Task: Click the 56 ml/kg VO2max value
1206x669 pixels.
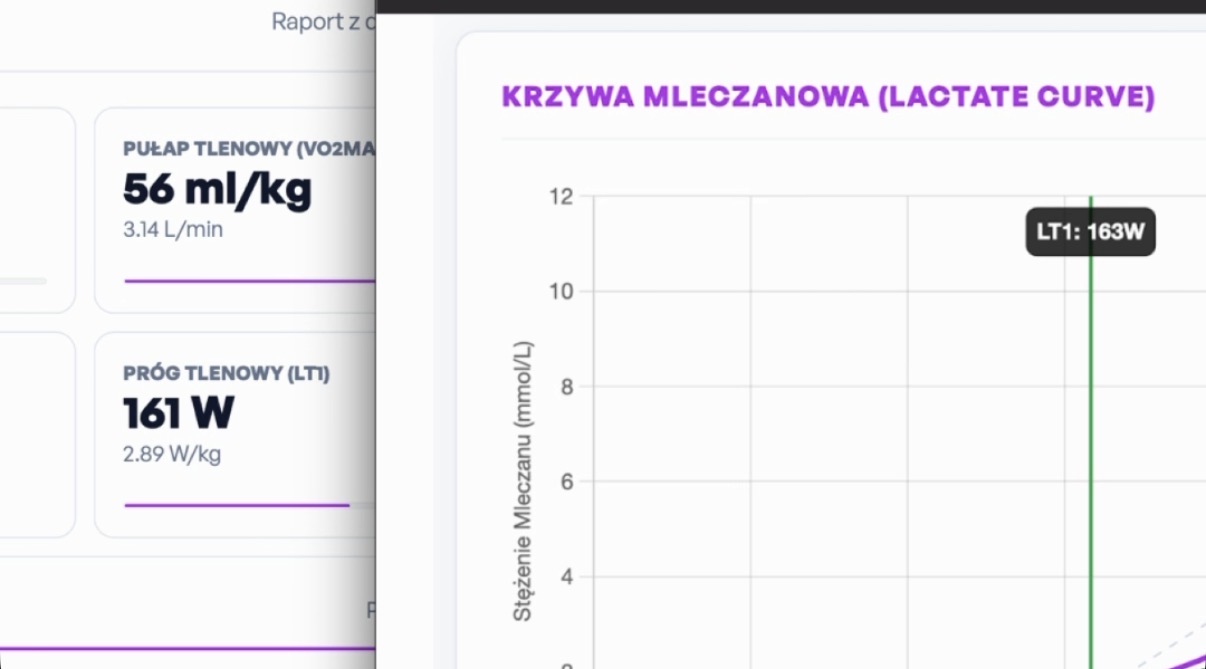Action: (217, 189)
